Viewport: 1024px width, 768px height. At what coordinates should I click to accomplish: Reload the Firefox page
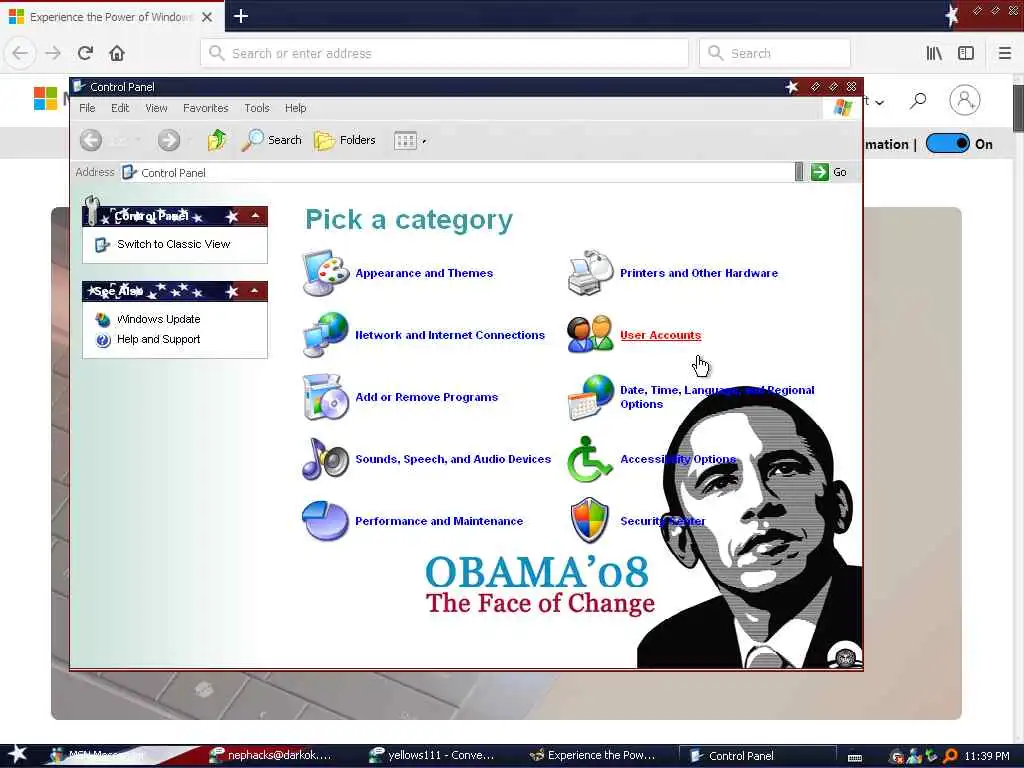tap(86, 53)
